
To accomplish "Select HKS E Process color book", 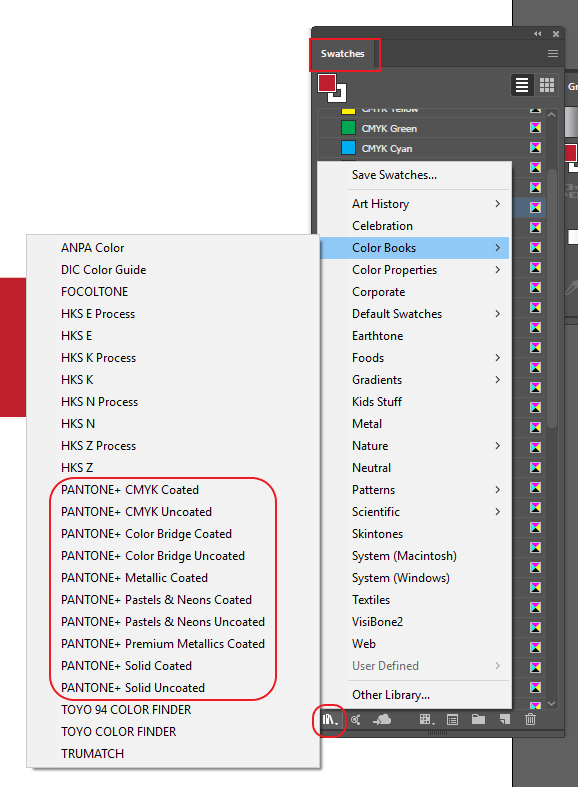I will pos(173,314).
